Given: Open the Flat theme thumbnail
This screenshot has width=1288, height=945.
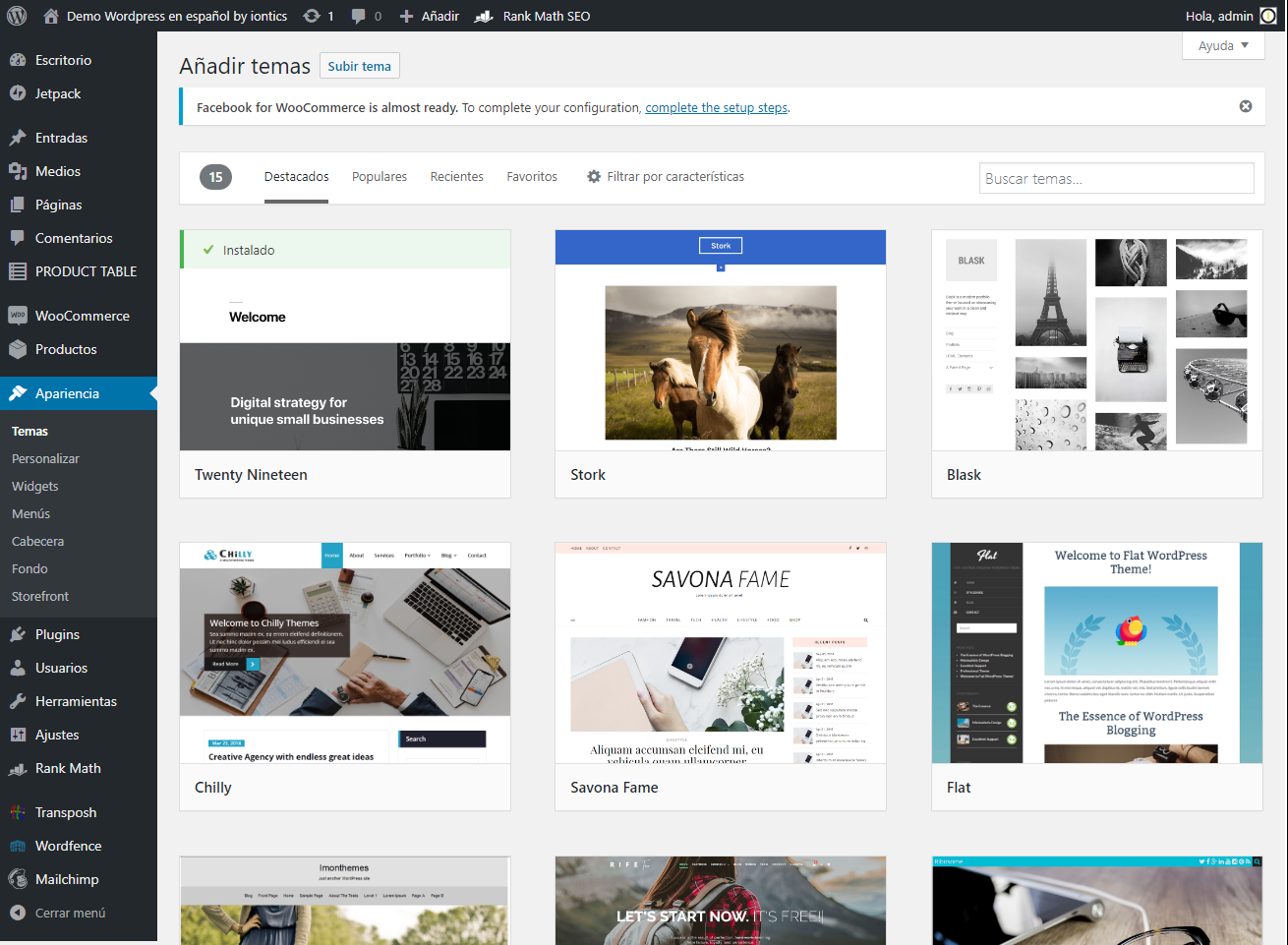Looking at the screenshot, I should point(1097,653).
